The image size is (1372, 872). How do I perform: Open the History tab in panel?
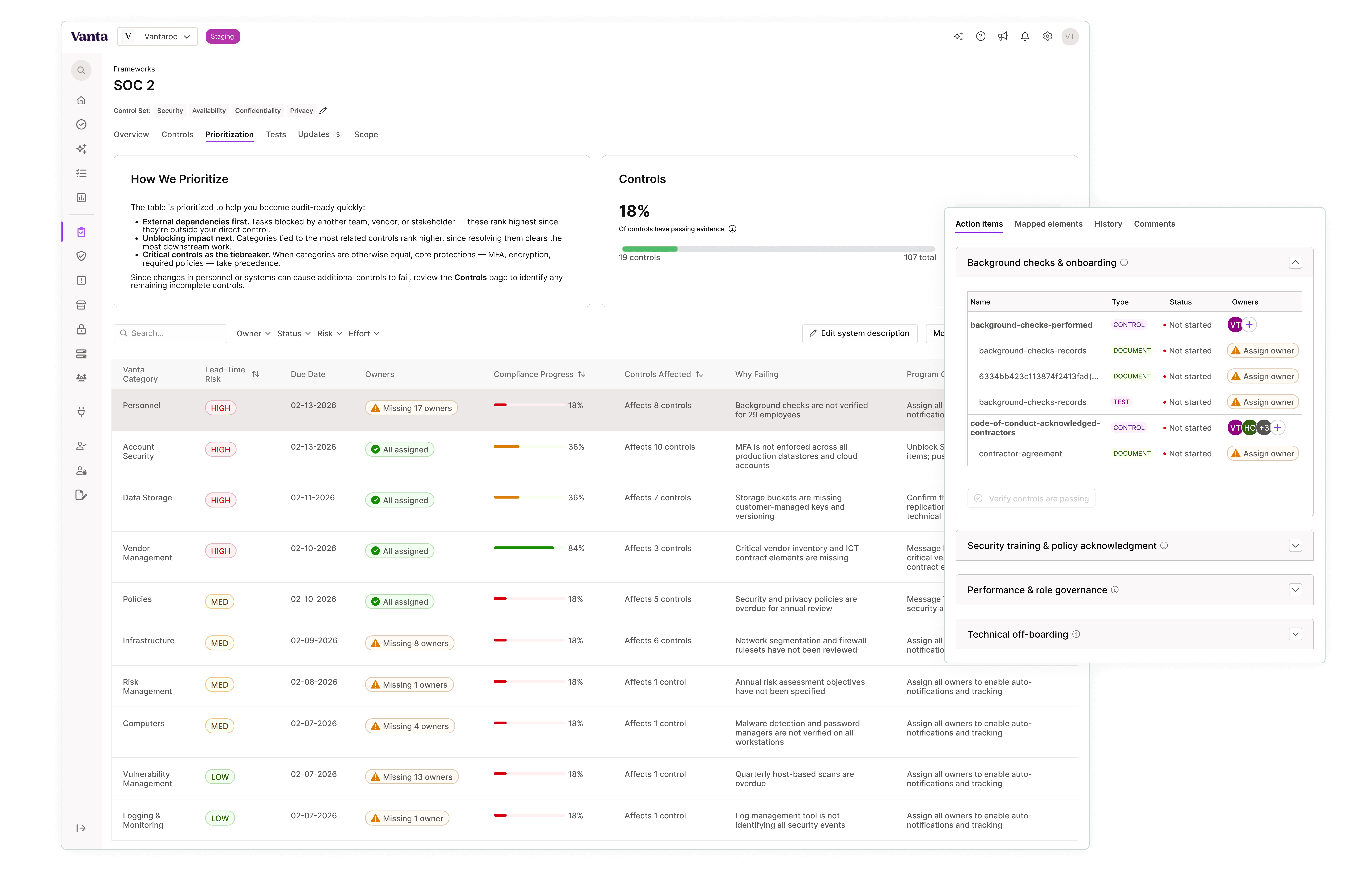[1108, 224]
